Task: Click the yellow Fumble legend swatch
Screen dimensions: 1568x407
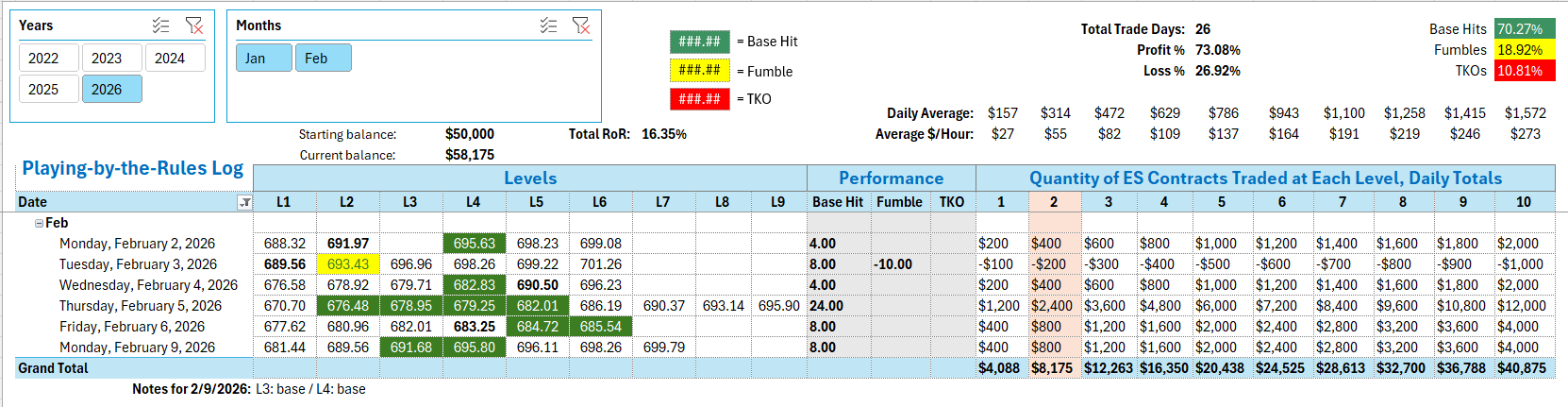Action: [x=699, y=71]
